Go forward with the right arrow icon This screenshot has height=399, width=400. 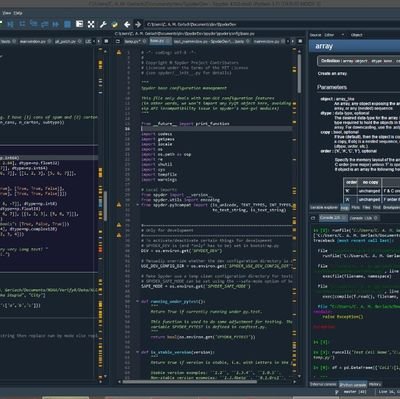138,24
